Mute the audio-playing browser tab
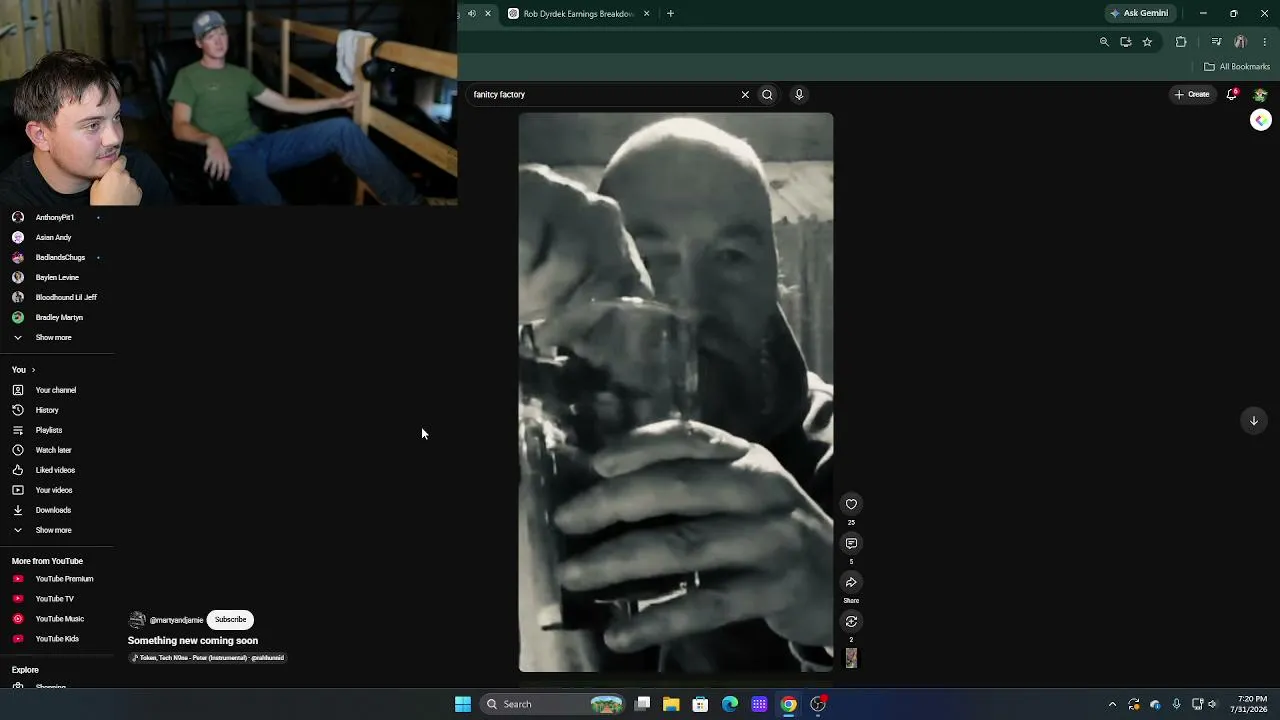The height and width of the screenshot is (720, 1280). coord(472,14)
